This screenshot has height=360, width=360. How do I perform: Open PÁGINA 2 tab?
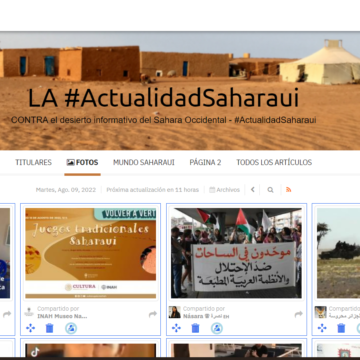(x=205, y=162)
